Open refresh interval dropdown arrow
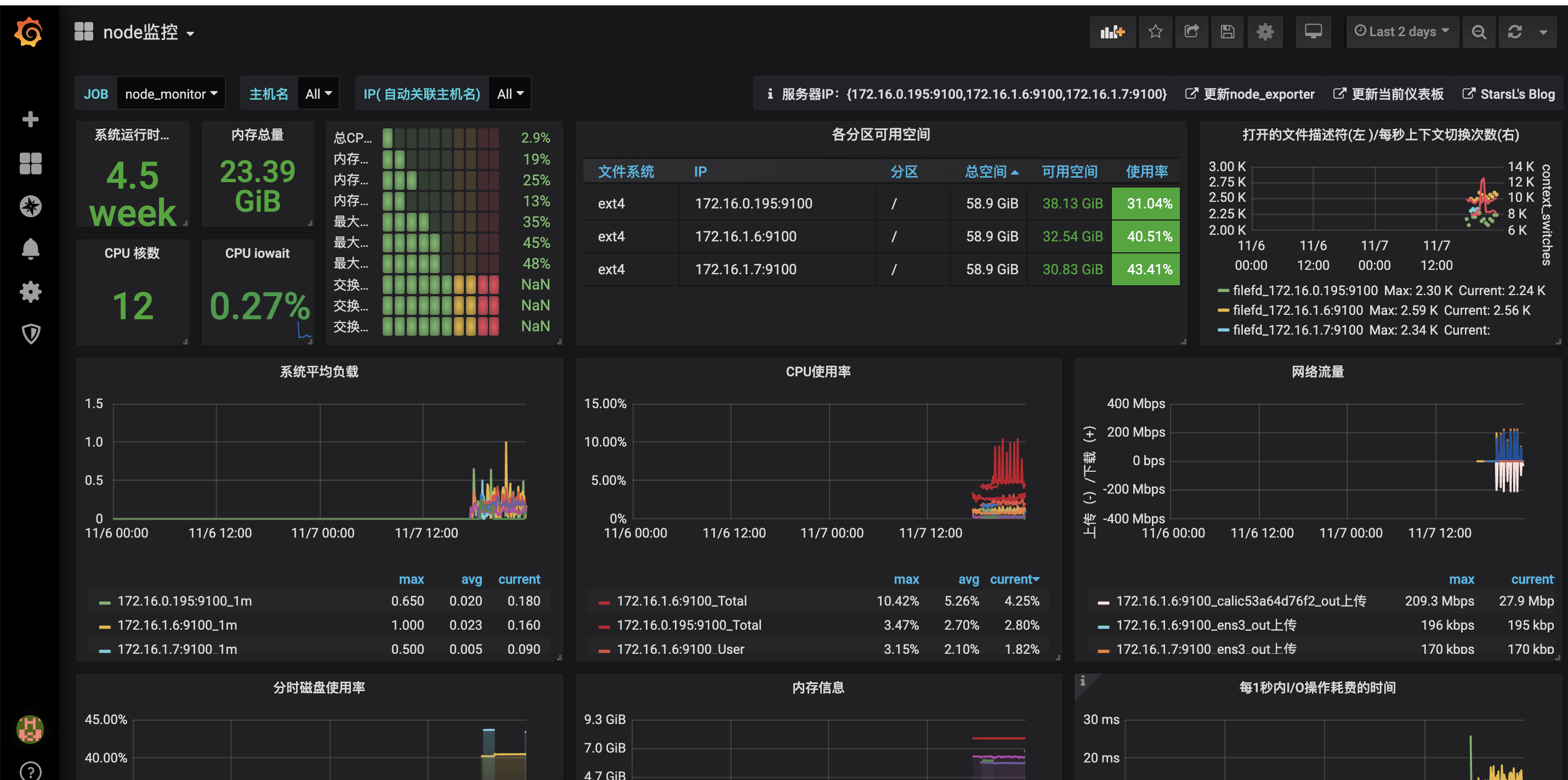 pyautogui.click(x=1543, y=32)
